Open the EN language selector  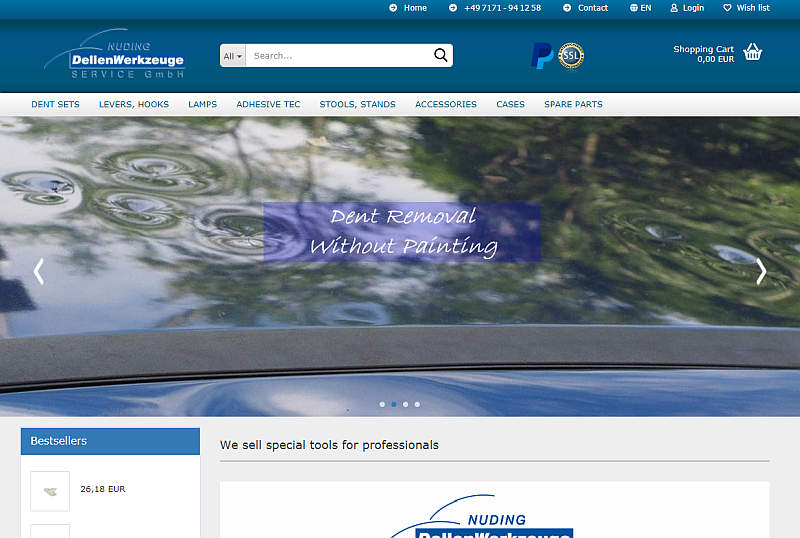pos(641,8)
